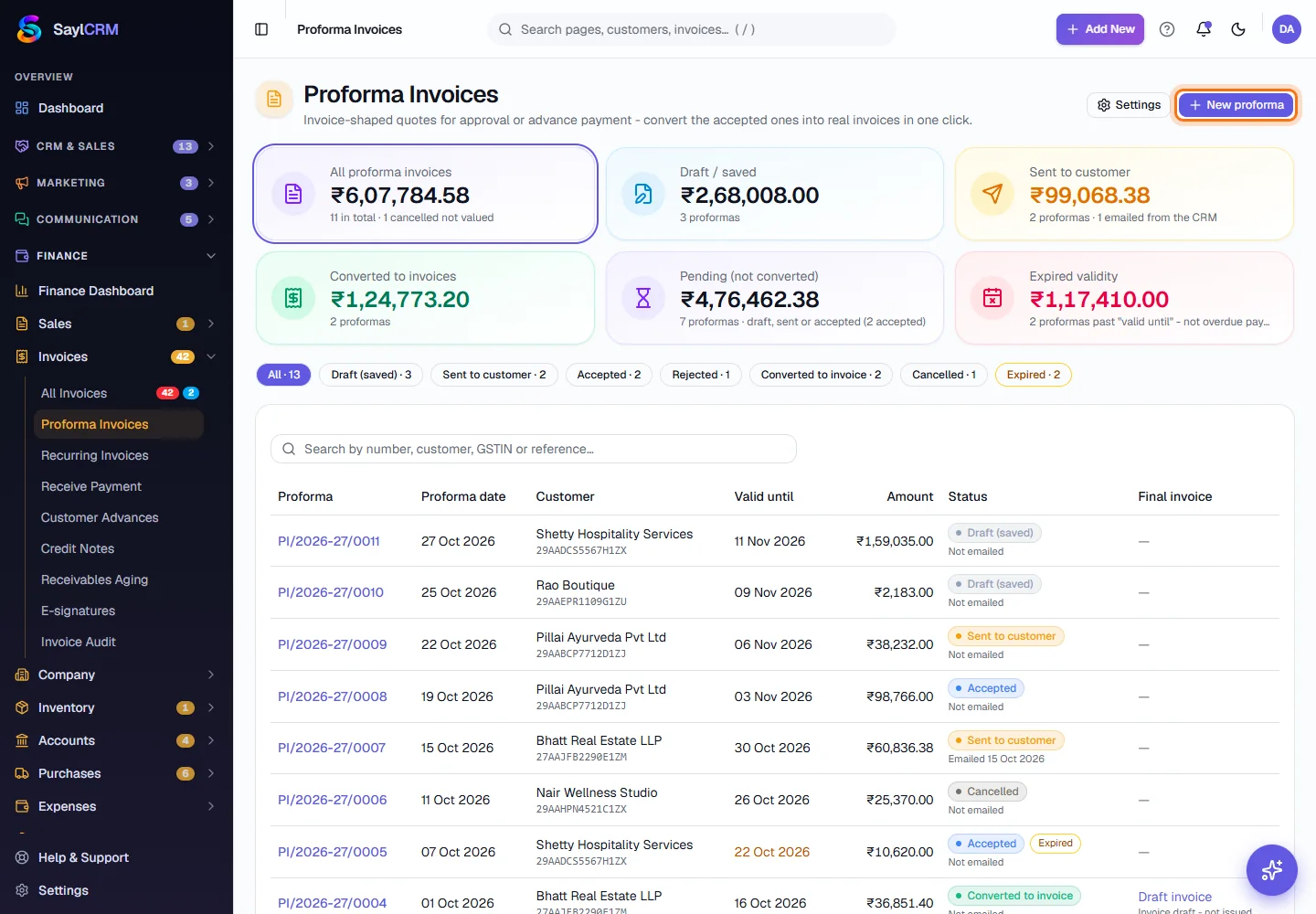Open proforma PI/2026-27/0009
Image resolution: width=1316 pixels, height=914 pixels.
[x=333, y=644]
